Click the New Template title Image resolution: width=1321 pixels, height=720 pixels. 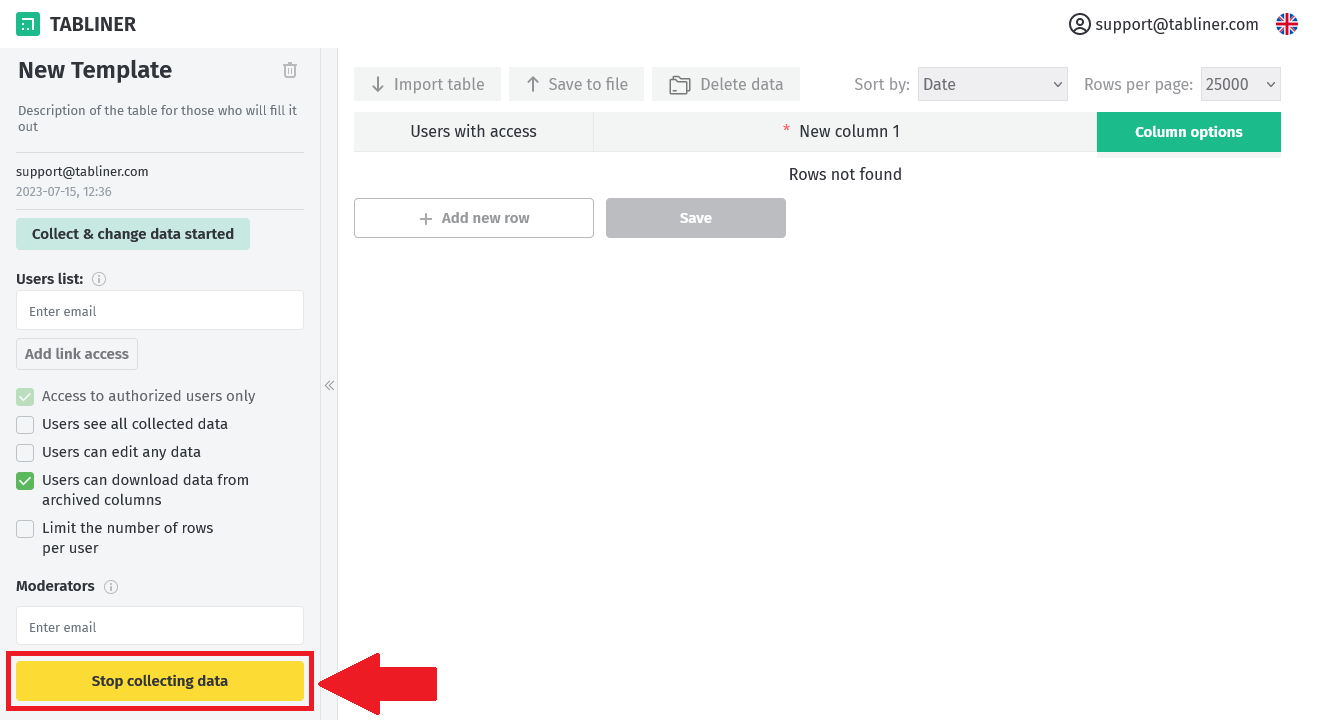pos(95,70)
